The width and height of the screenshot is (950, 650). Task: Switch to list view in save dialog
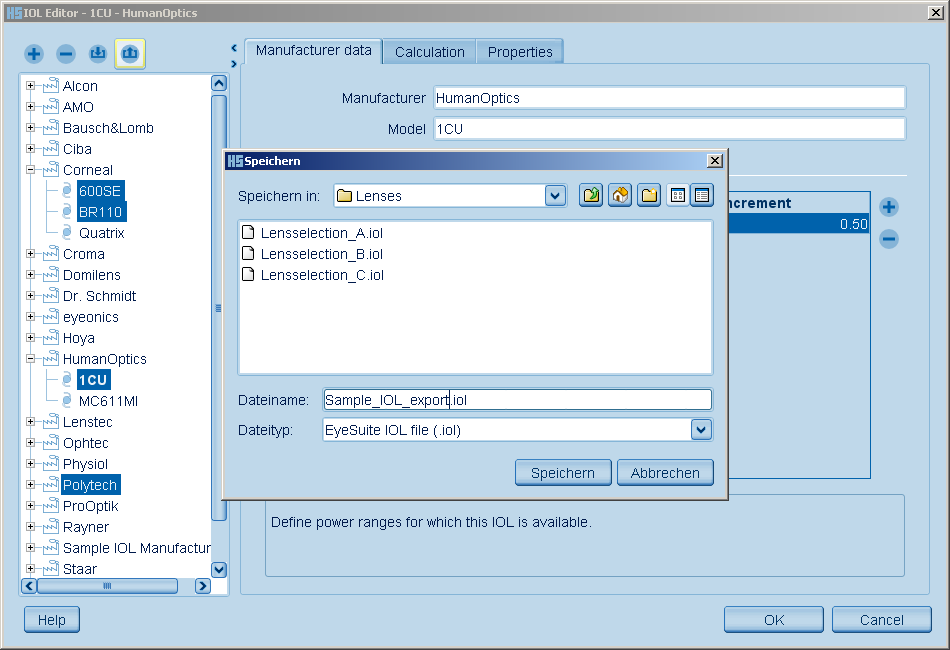tap(677, 196)
